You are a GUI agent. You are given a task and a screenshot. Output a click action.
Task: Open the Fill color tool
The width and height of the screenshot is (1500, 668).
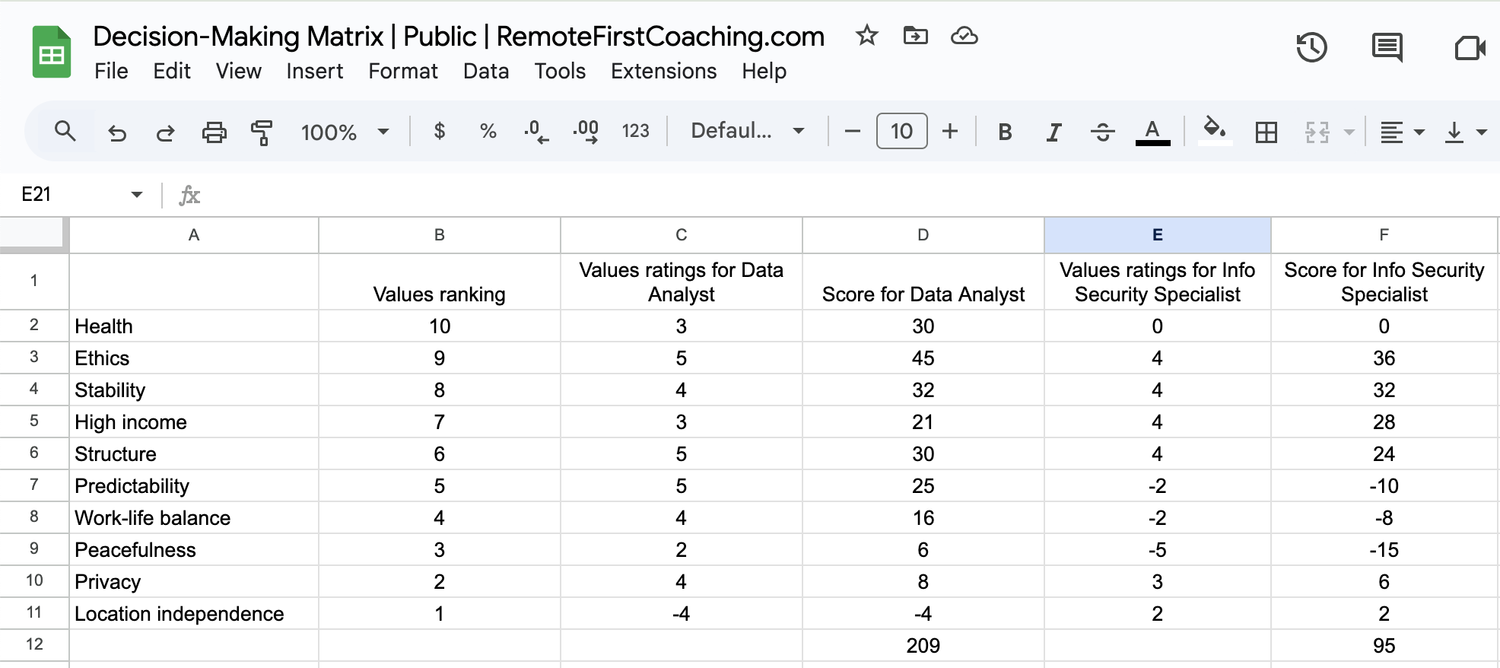[1214, 131]
